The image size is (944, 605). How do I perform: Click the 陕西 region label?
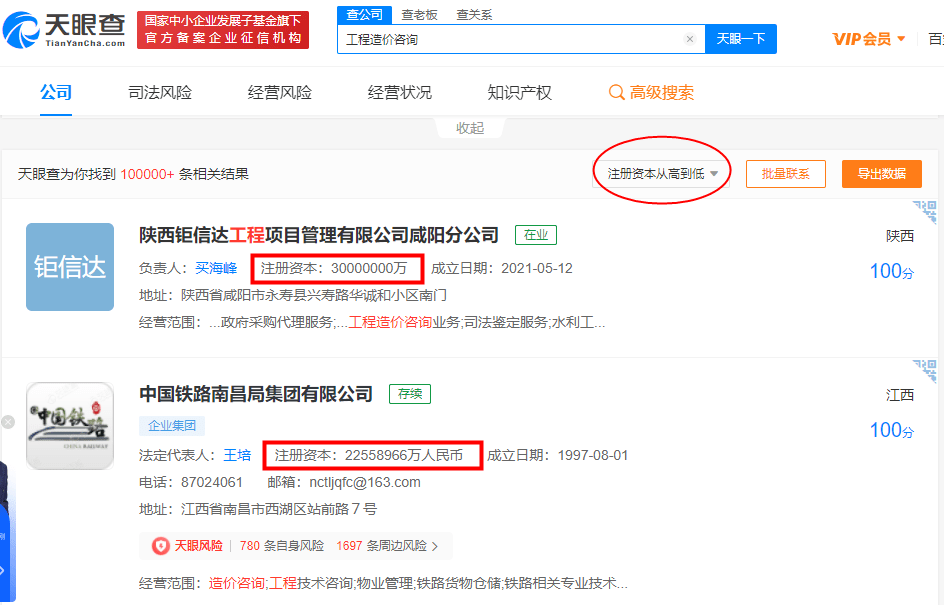[x=900, y=236]
